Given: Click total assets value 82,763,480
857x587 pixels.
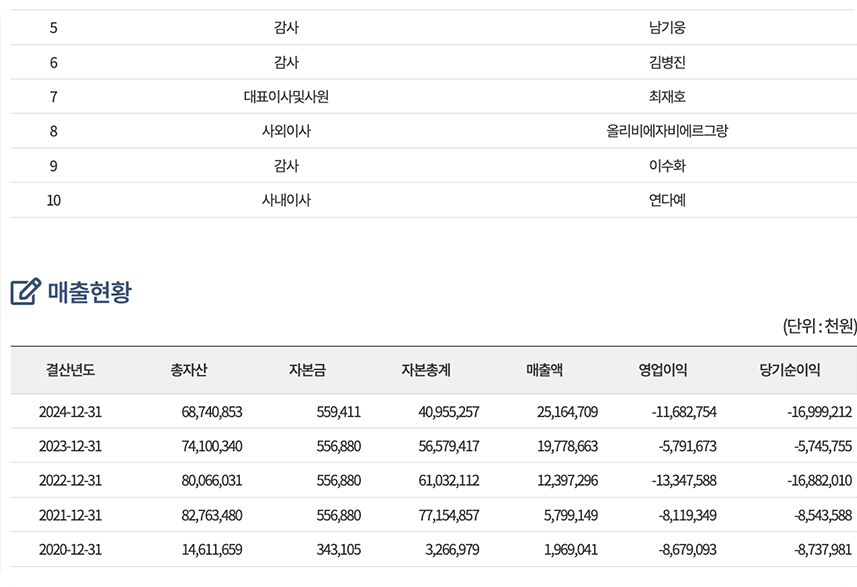Looking at the screenshot, I should pyautogui.click(x=212, y=515).
